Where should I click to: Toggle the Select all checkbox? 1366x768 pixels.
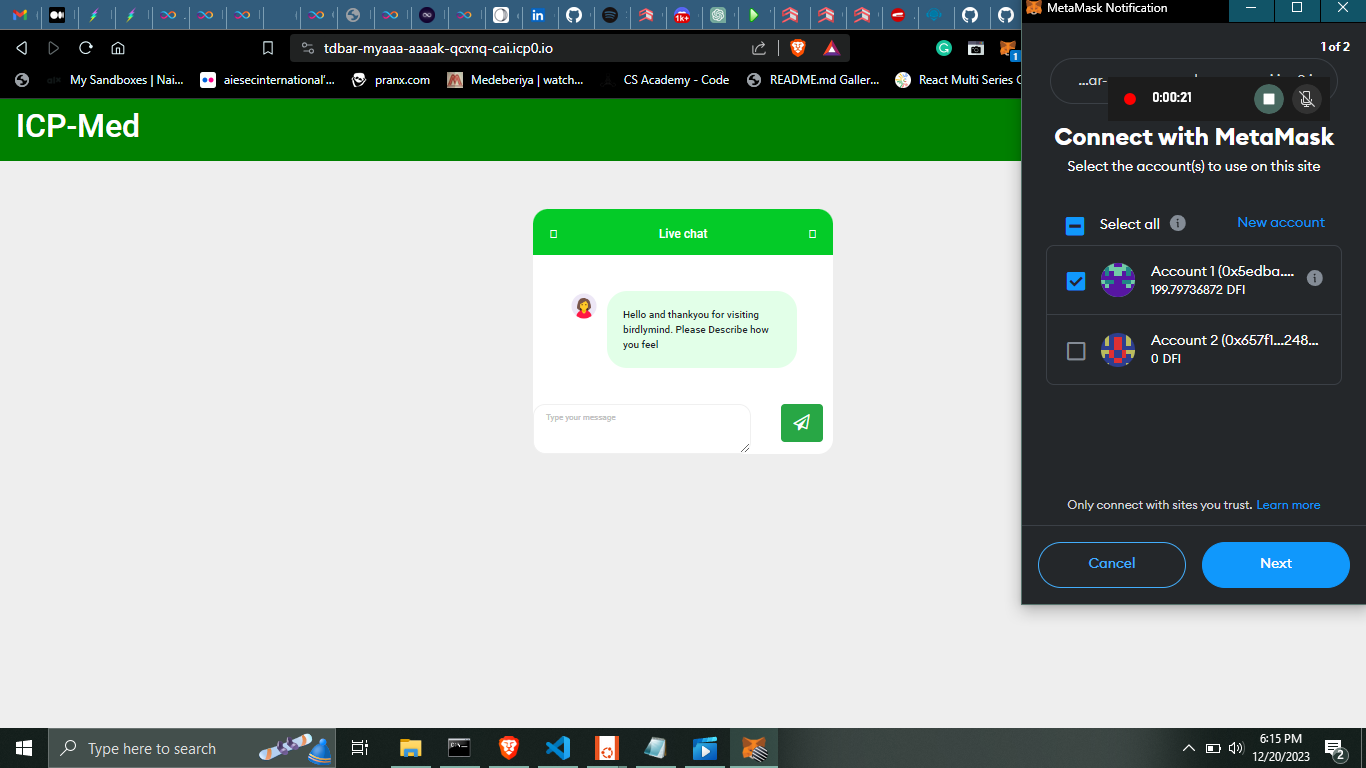(1075, 225)
